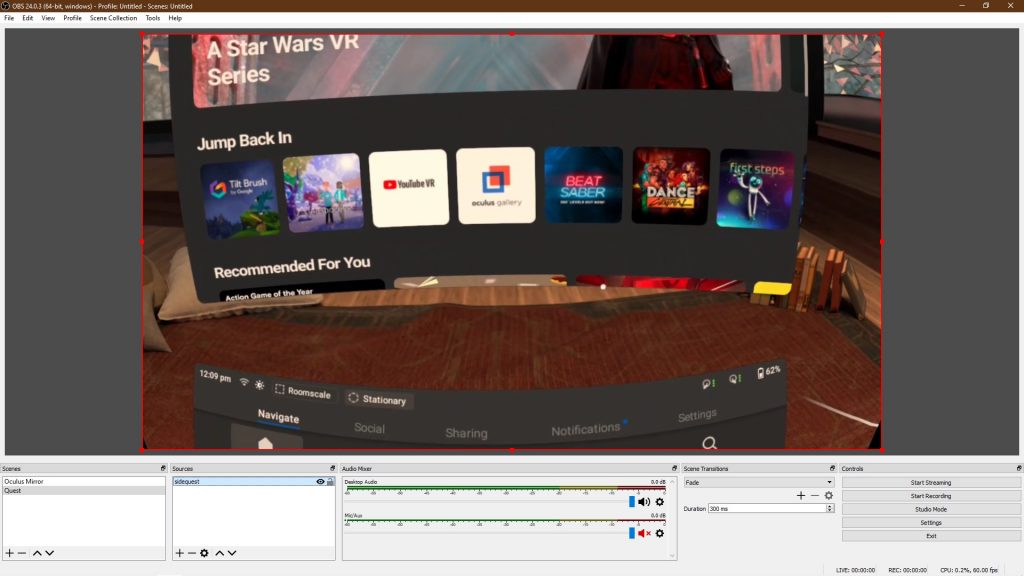Decrease transition Duration with the down arrow

[829, 510]
